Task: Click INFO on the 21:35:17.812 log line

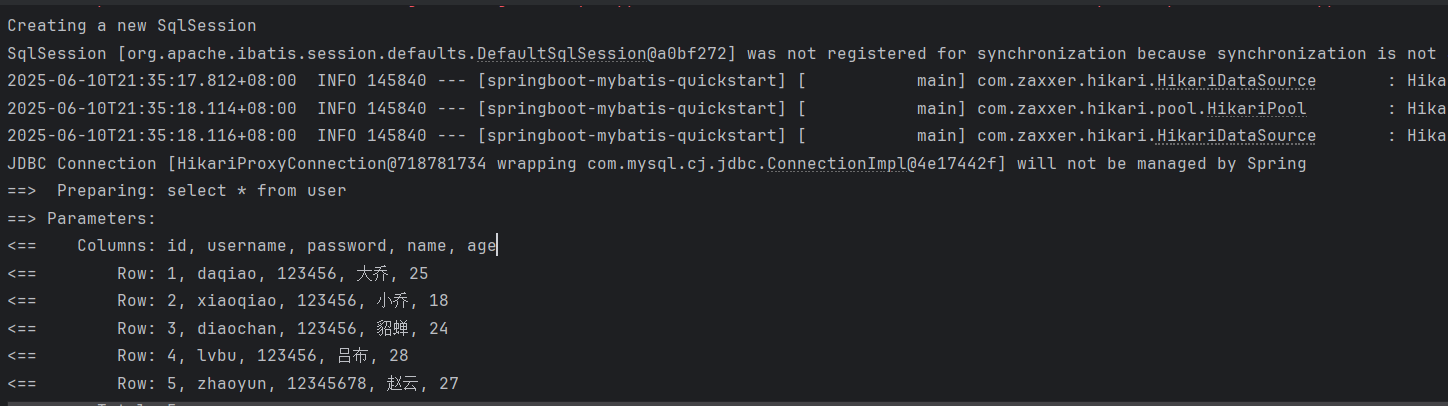Action: click(x=337, y=81)
